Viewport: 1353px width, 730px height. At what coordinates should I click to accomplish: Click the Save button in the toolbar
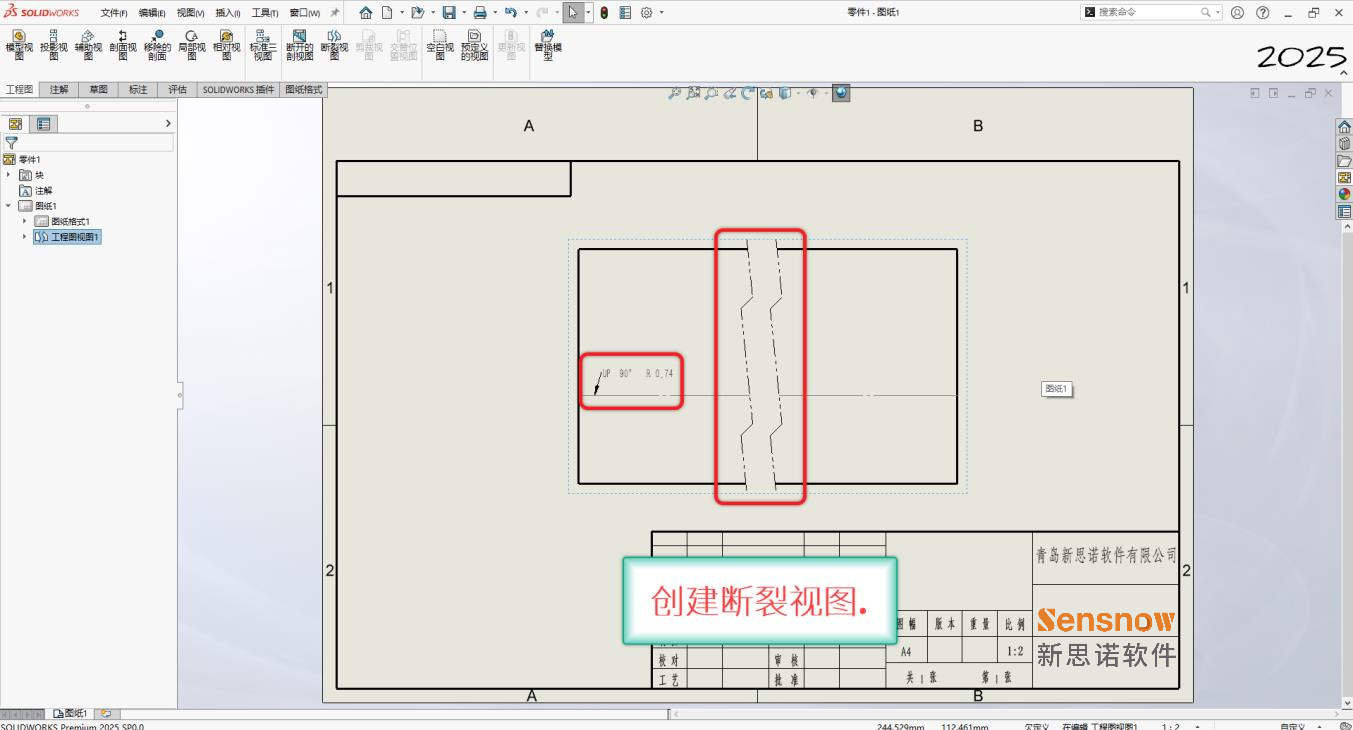[x=449, y=13]
